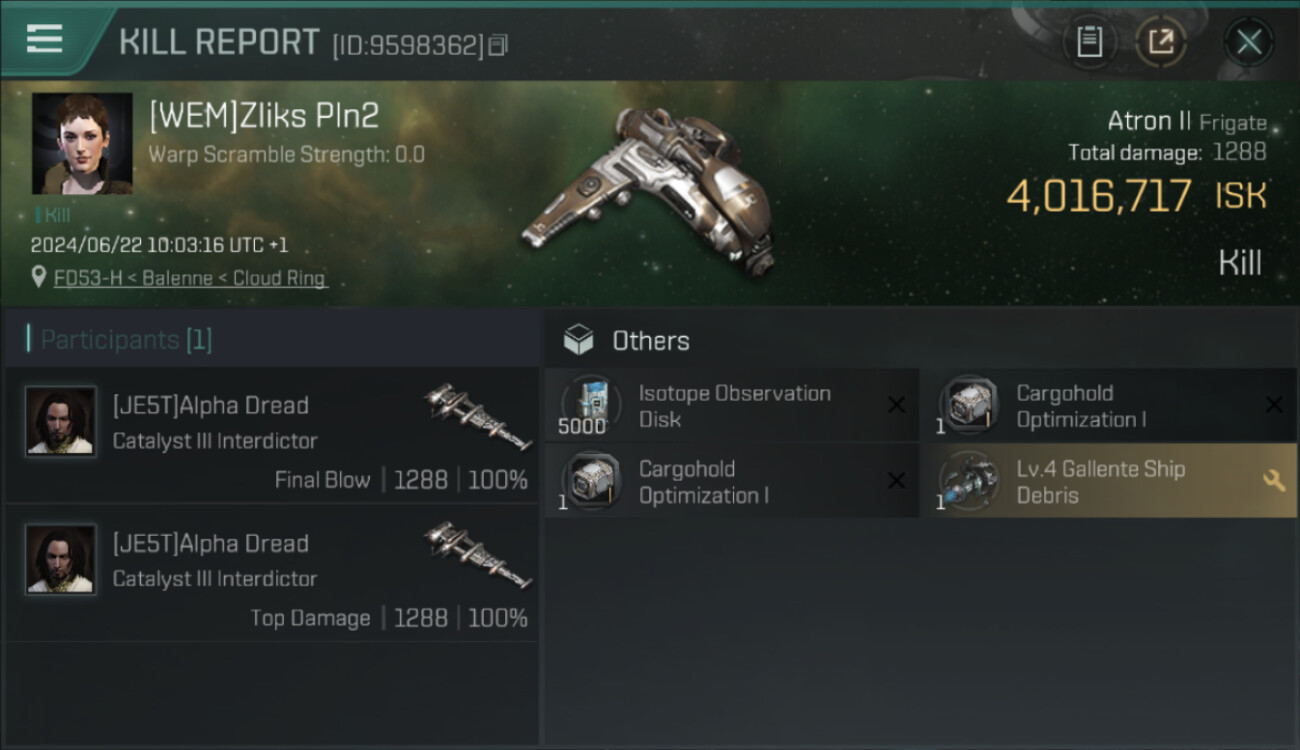Open the hamburger menu icon

pos(44,39)
